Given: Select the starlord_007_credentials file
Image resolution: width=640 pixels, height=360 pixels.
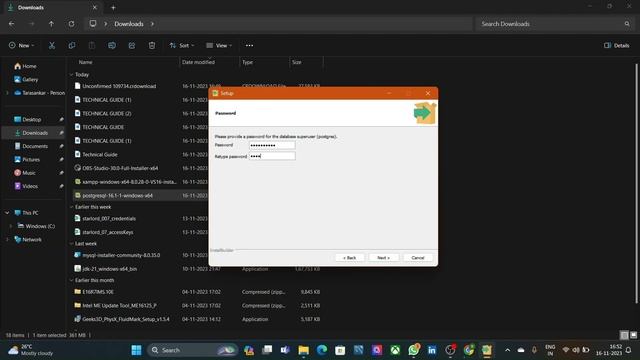Looking at the screenshot, I should pos(109,219).
